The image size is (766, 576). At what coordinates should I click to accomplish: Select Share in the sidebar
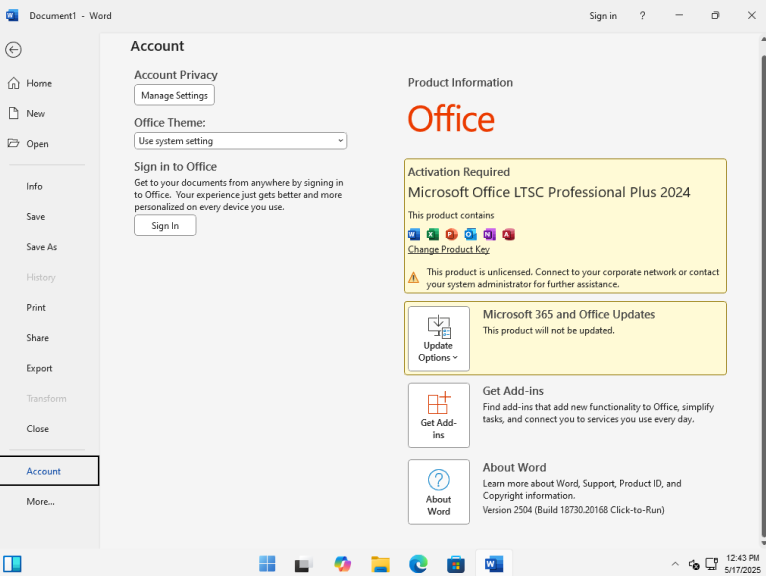pos(38,338)
